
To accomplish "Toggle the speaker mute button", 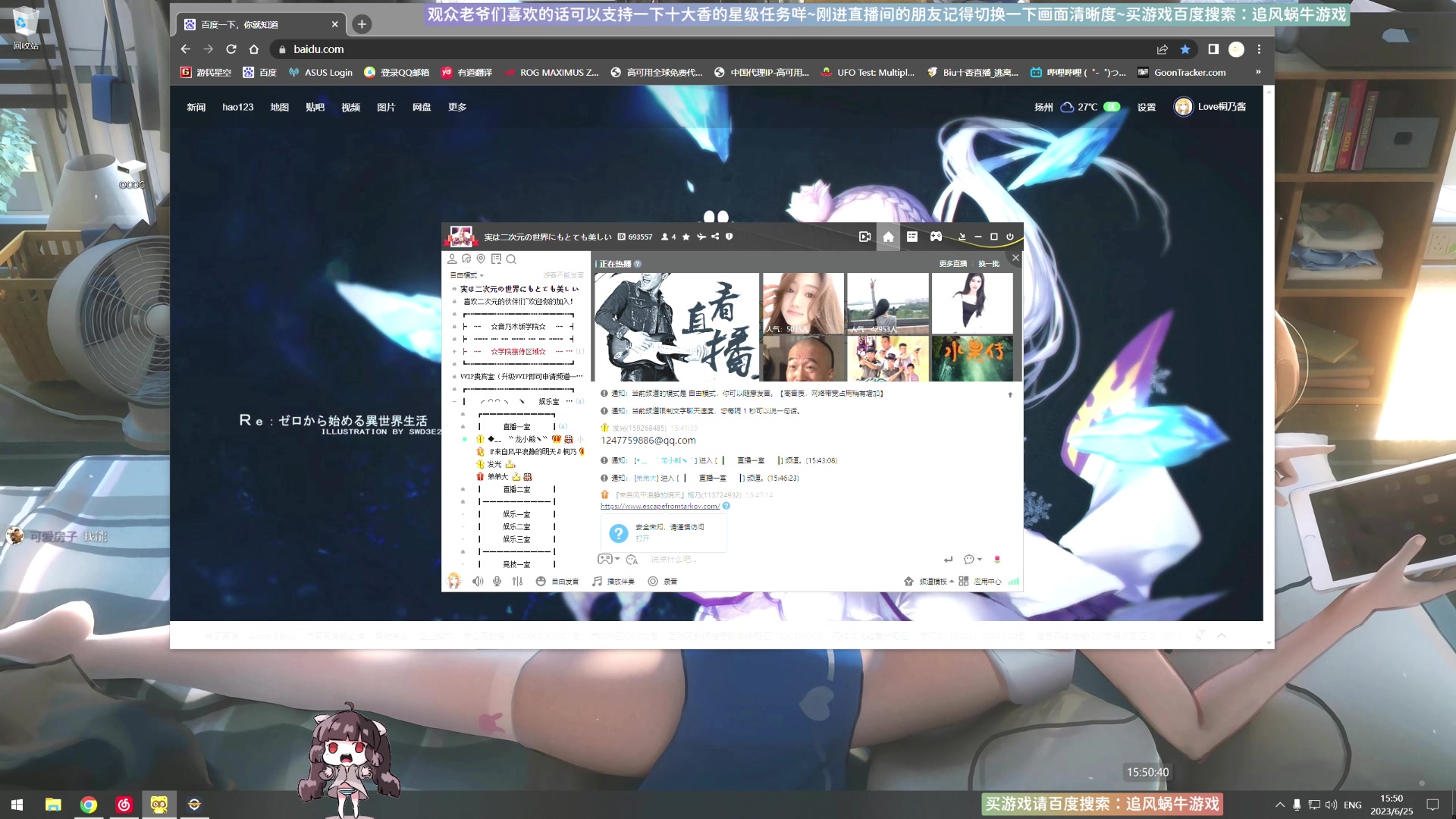I will [478, 582].
